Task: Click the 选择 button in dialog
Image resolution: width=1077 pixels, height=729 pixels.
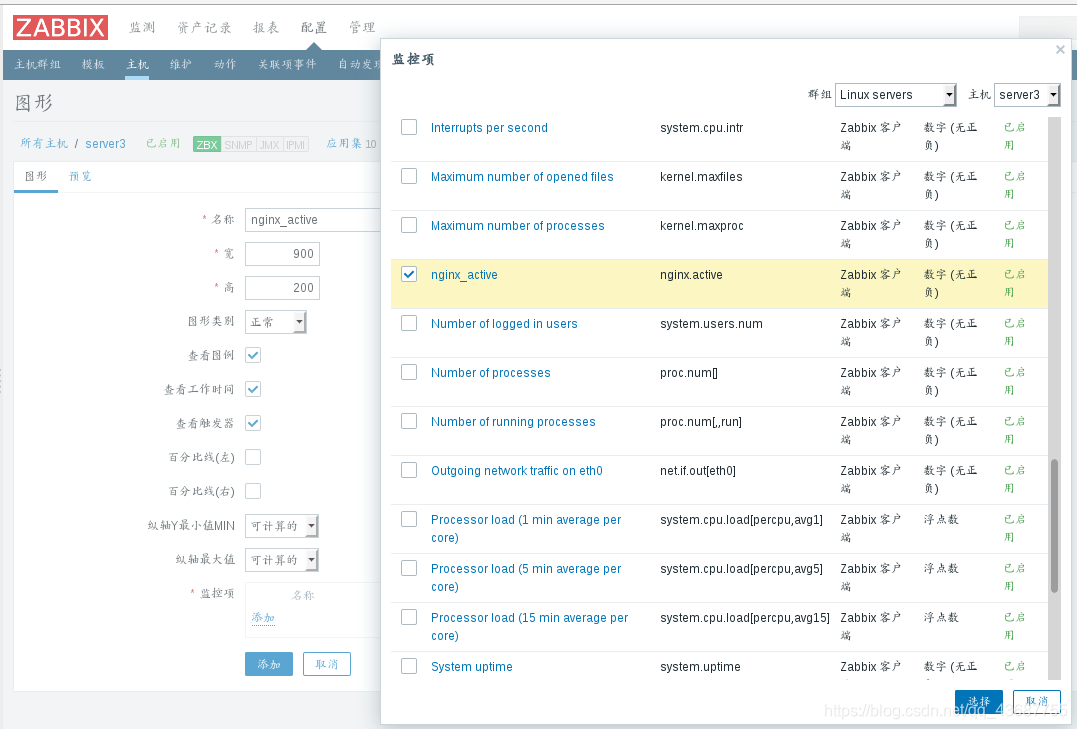Action: [979, 702]
